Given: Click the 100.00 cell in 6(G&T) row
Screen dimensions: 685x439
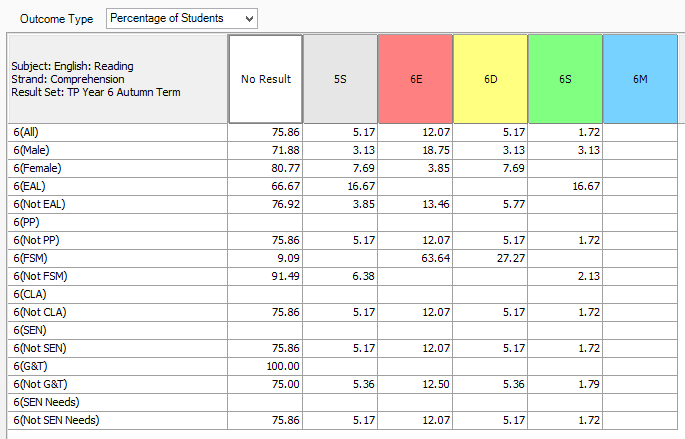Looking at the screenshot, I should 265,366.
